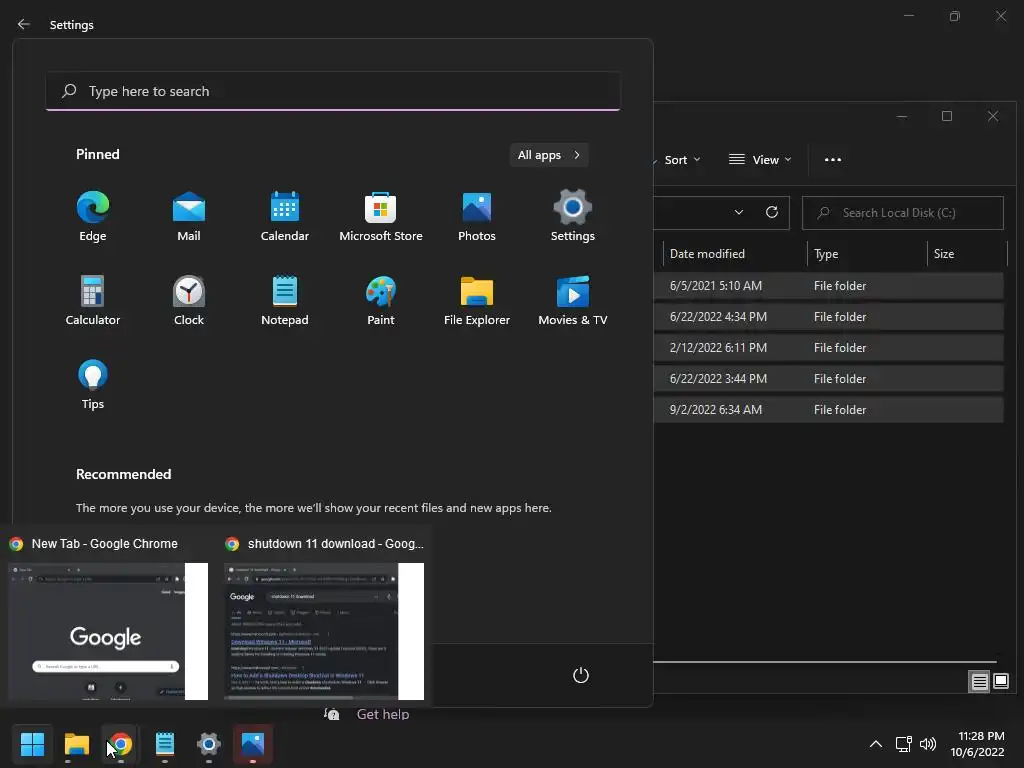The width and height of the screenshot is (1024, 768).
Task: Open the address bar history dropdown
Action: 739,212
